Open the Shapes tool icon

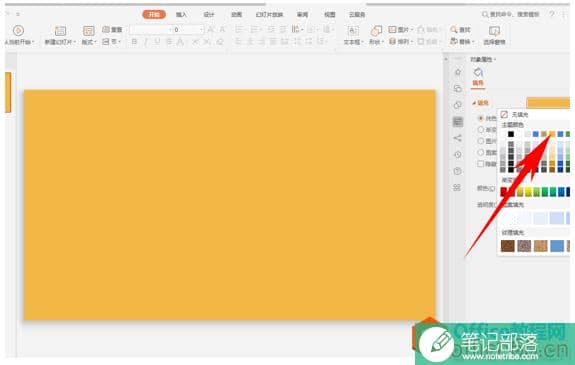(x=376, y=31)
